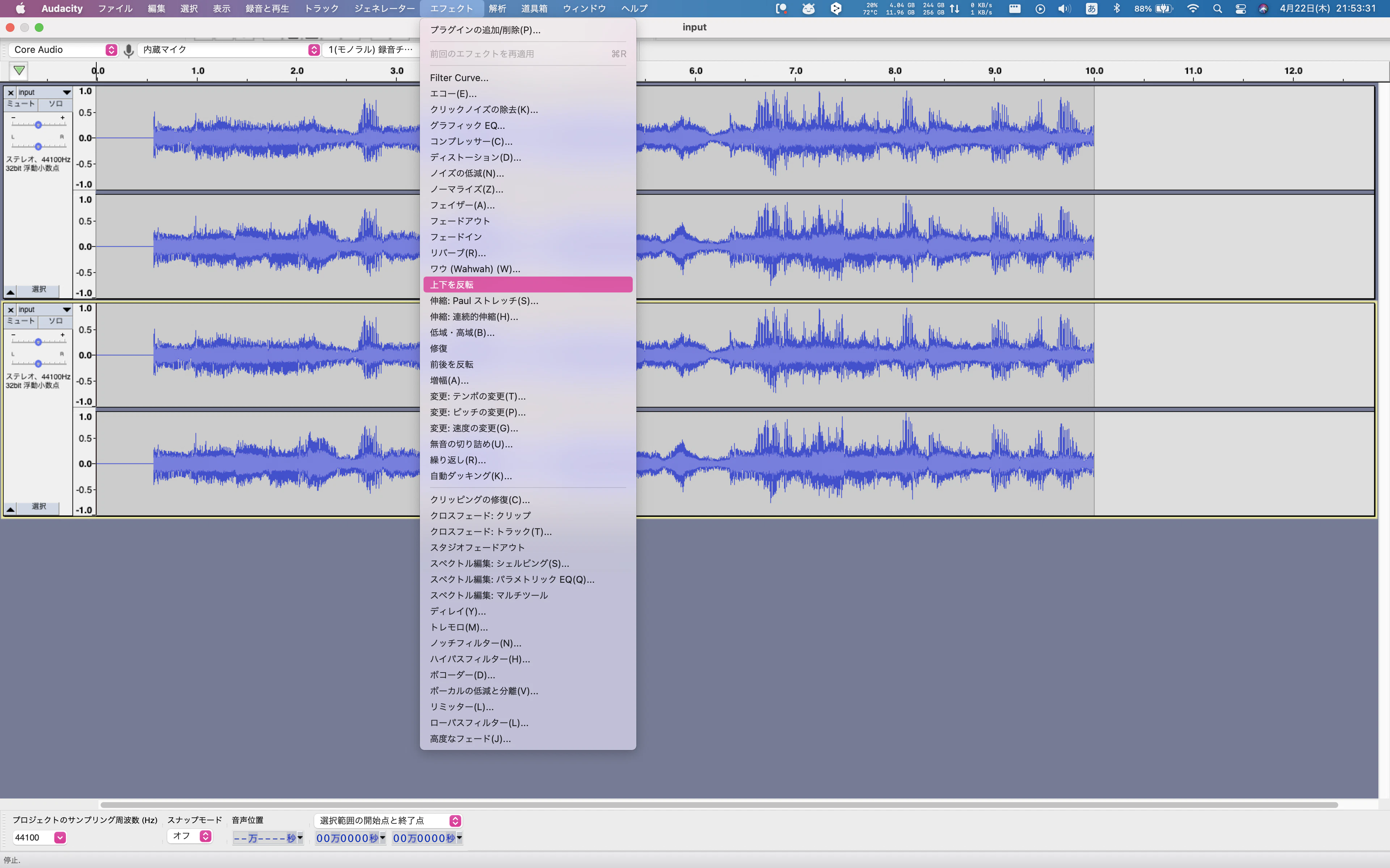Image resolution: width=1390 pixels, height=868 pixels.
Task: Click the green timeline playhead options triangle
Action: (19, 71)
